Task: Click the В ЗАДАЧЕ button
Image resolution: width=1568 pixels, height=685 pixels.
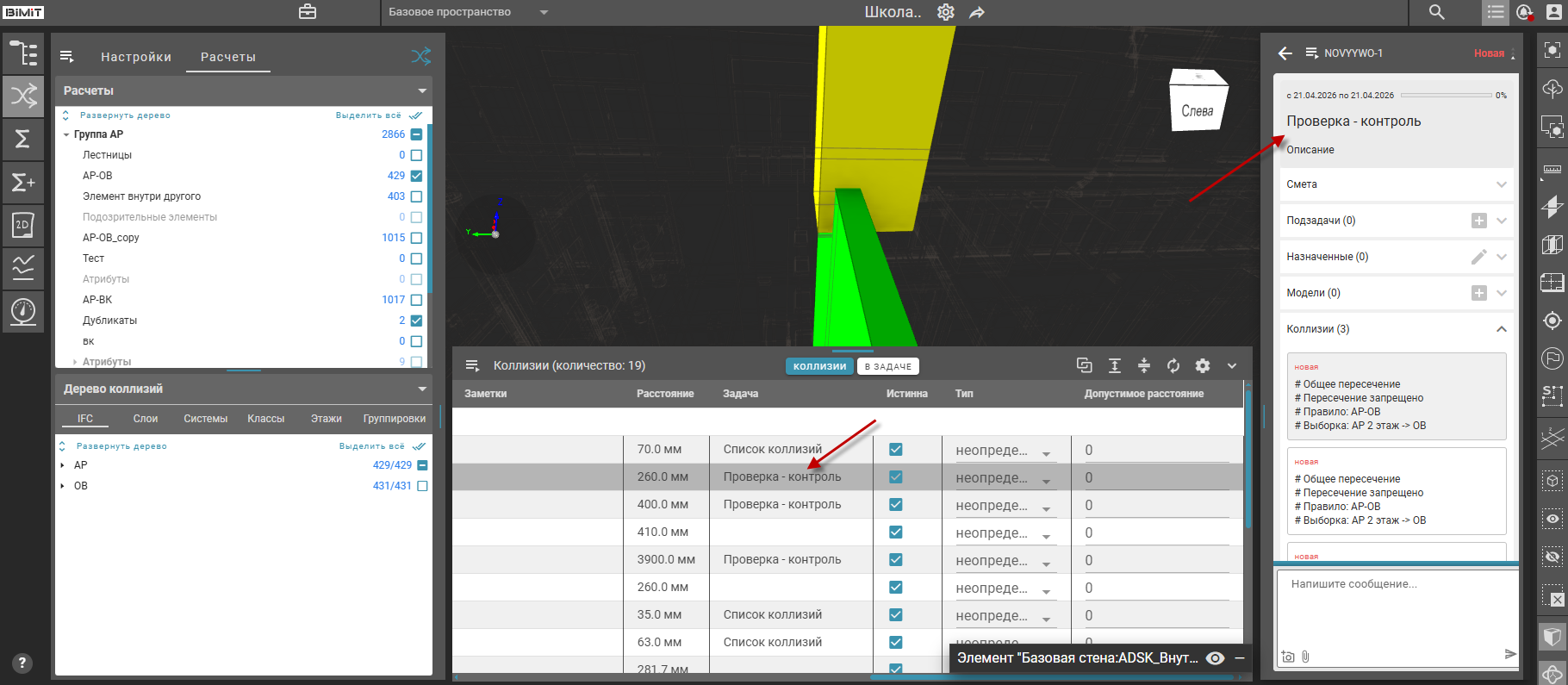Action: tap(887, 366)
